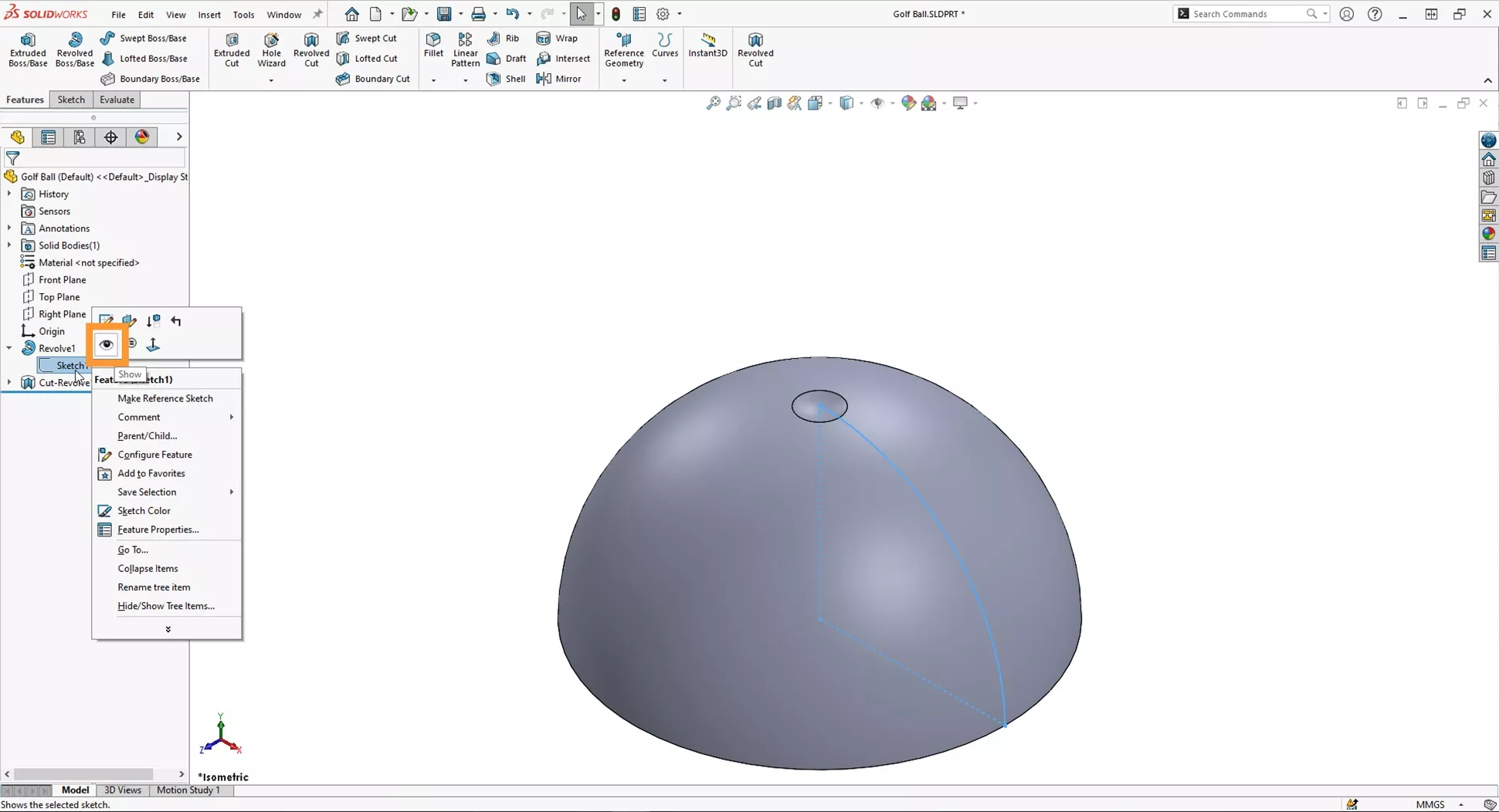
Task: Click the highlighted Show eye icon
Action: (x=107, y=344)
